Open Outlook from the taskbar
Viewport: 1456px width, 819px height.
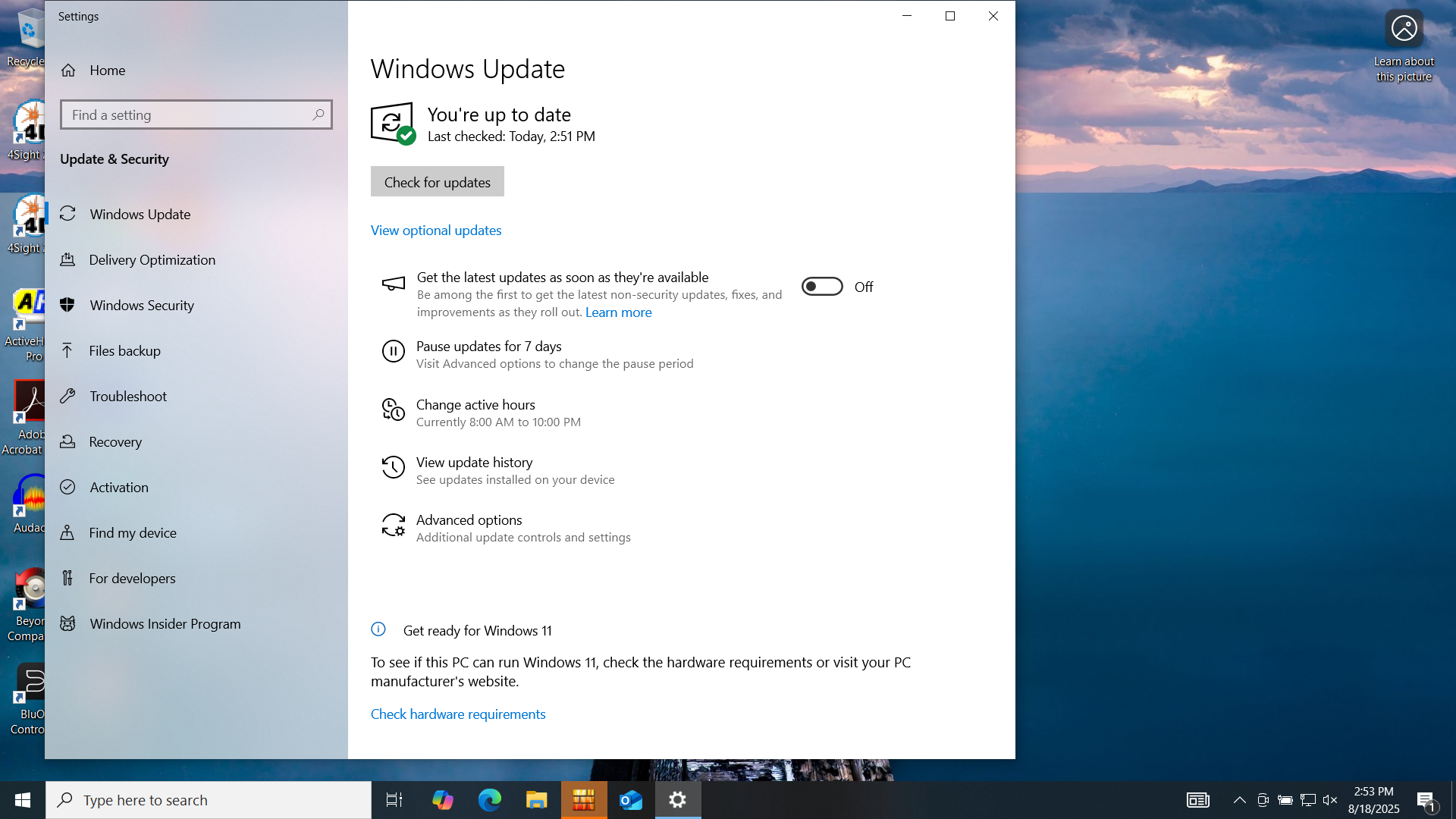tap(631, 800)
